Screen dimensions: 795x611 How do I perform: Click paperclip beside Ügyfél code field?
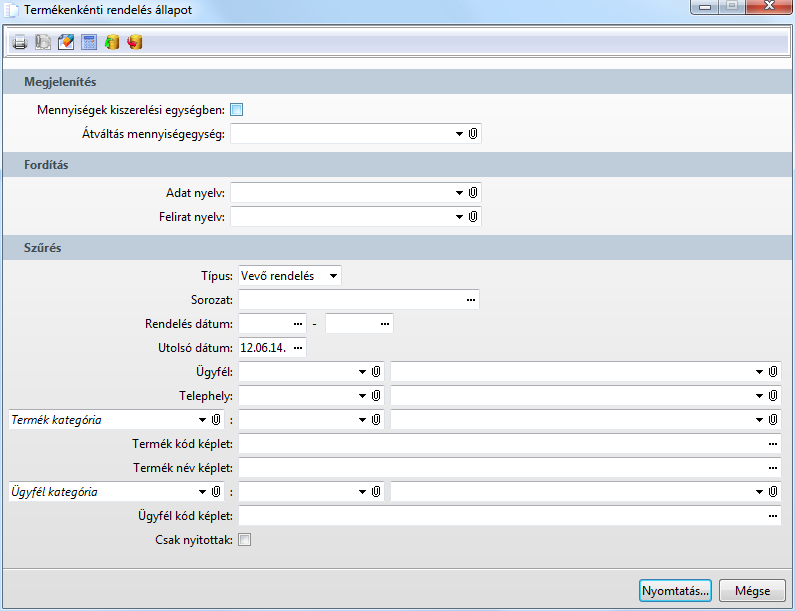376,372
